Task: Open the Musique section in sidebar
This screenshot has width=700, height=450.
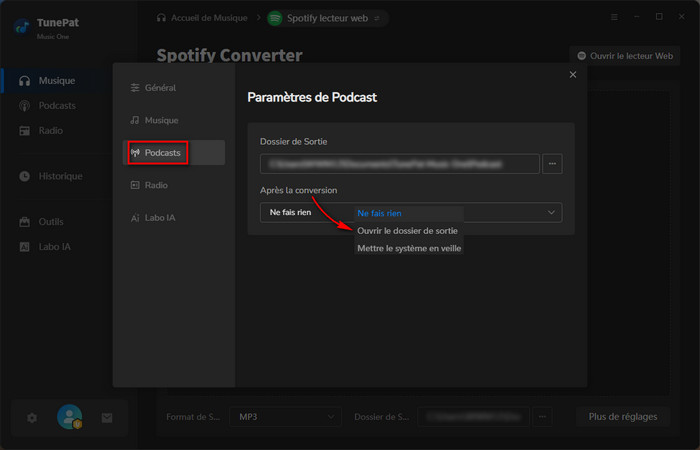Action: [x=57, y=81]
